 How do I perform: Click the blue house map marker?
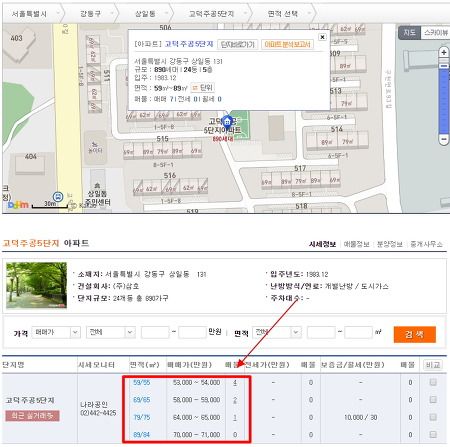pos(227,121)
